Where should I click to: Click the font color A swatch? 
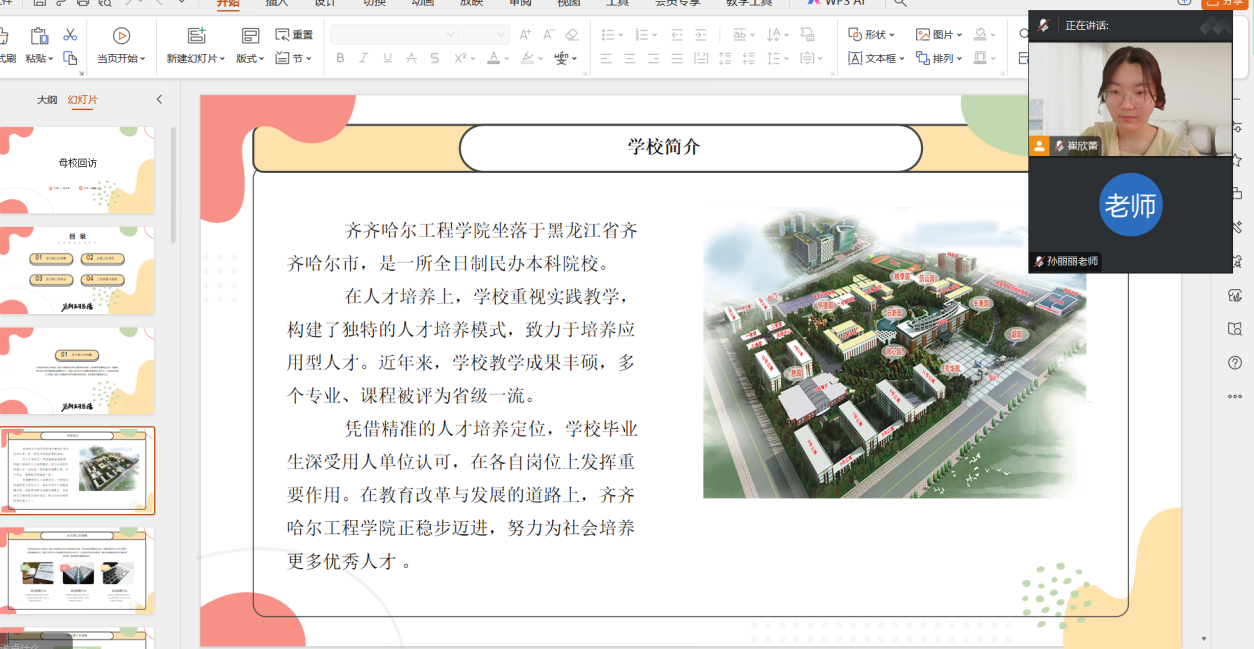pyautogui.click(x=493, y=59)
